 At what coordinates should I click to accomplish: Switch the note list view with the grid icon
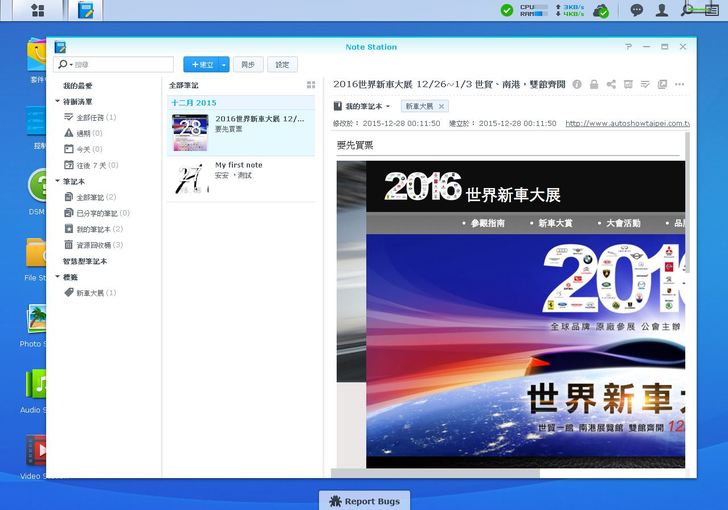pyautogui.click(x=311, y=86)
